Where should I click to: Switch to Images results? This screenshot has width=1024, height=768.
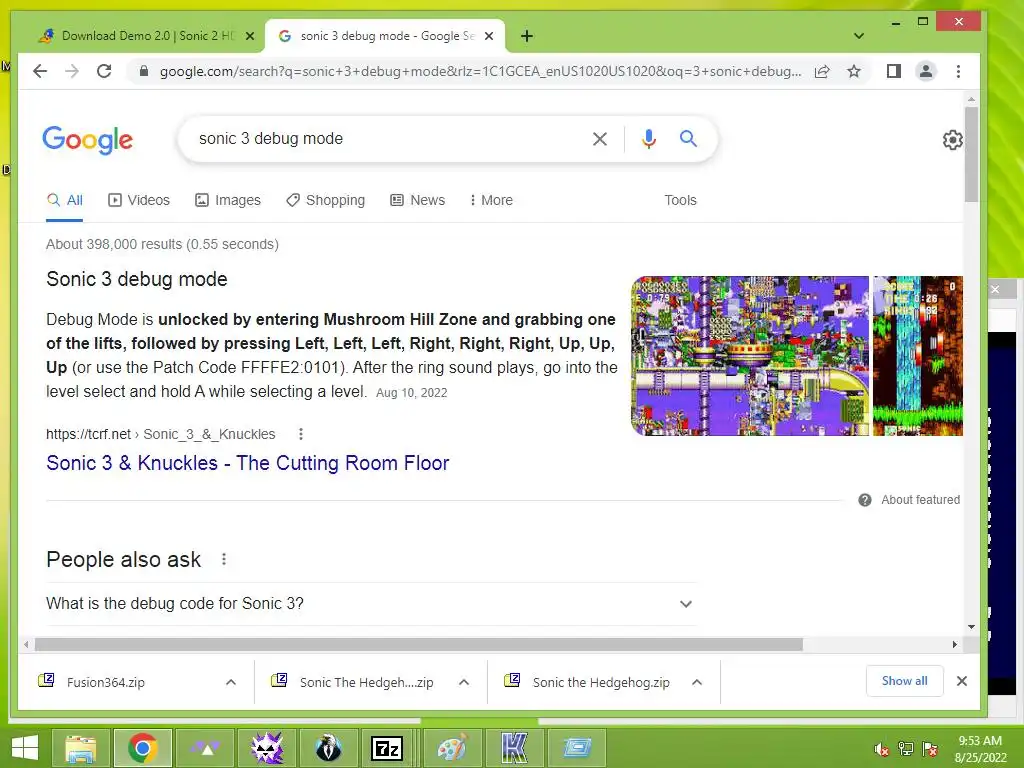(x=228, y=200)
